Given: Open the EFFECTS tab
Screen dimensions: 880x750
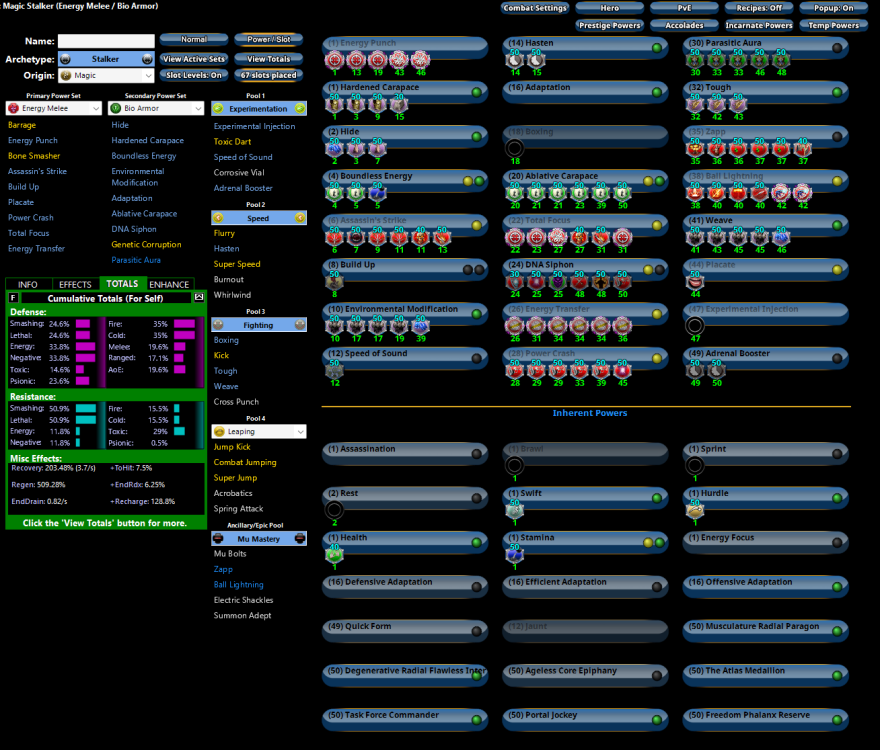Looking at the screenshot, I should coord(74,284).
